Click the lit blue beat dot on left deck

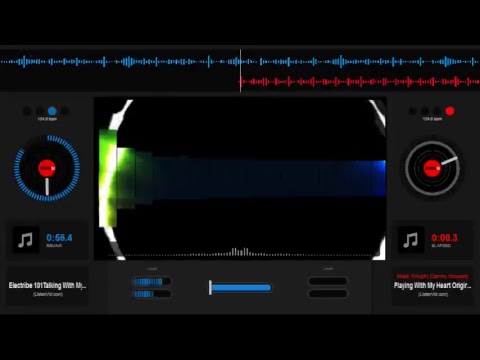tap(52, 111)
